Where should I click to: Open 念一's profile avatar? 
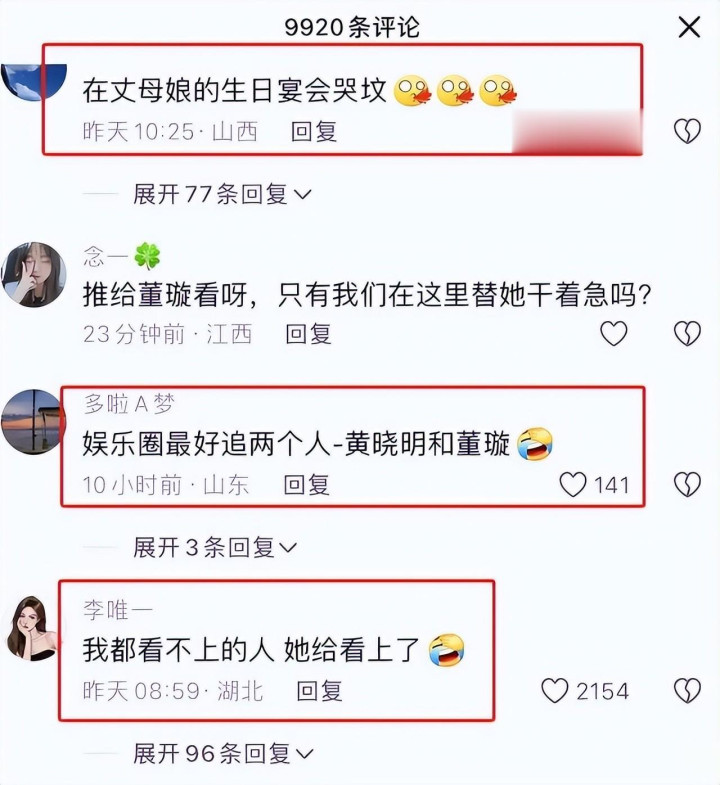(34, 274)
